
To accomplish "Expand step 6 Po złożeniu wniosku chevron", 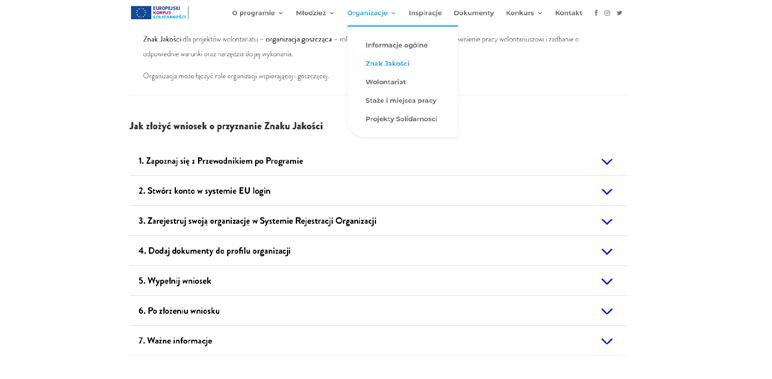I will click(607, 312).
